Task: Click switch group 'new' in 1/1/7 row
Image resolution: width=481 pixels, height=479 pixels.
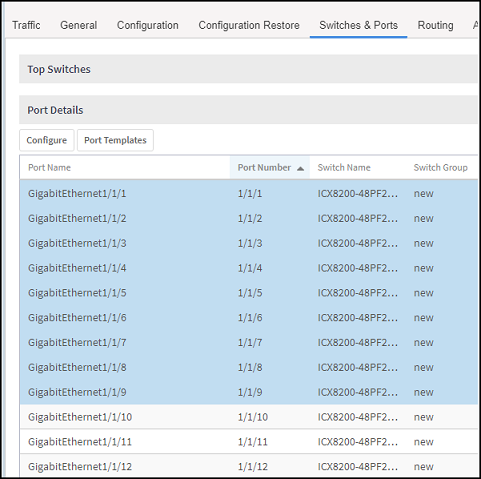Action: (423, 342)
